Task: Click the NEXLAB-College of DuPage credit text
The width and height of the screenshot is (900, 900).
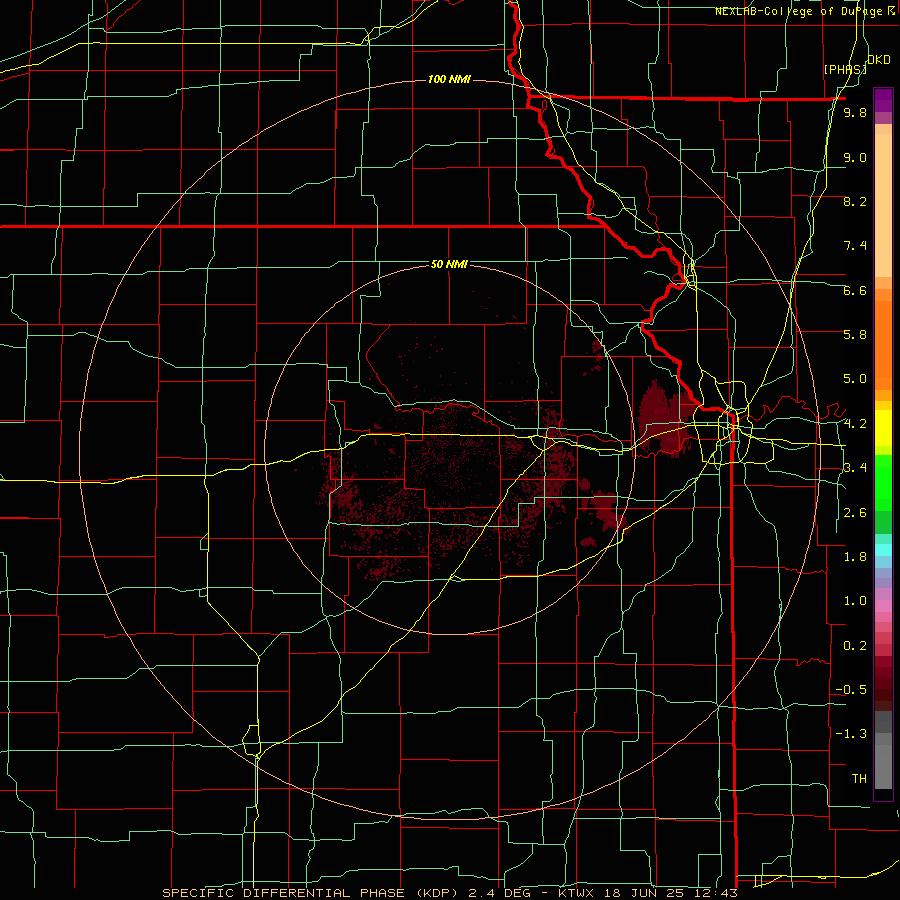Action: (805, 11)
